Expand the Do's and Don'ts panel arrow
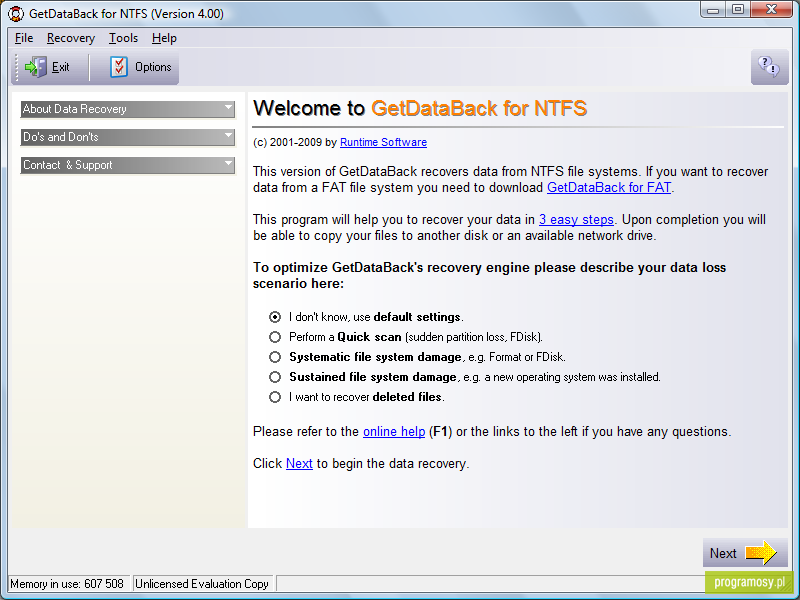Screen dimensions: 800x600 click(228, 136)
